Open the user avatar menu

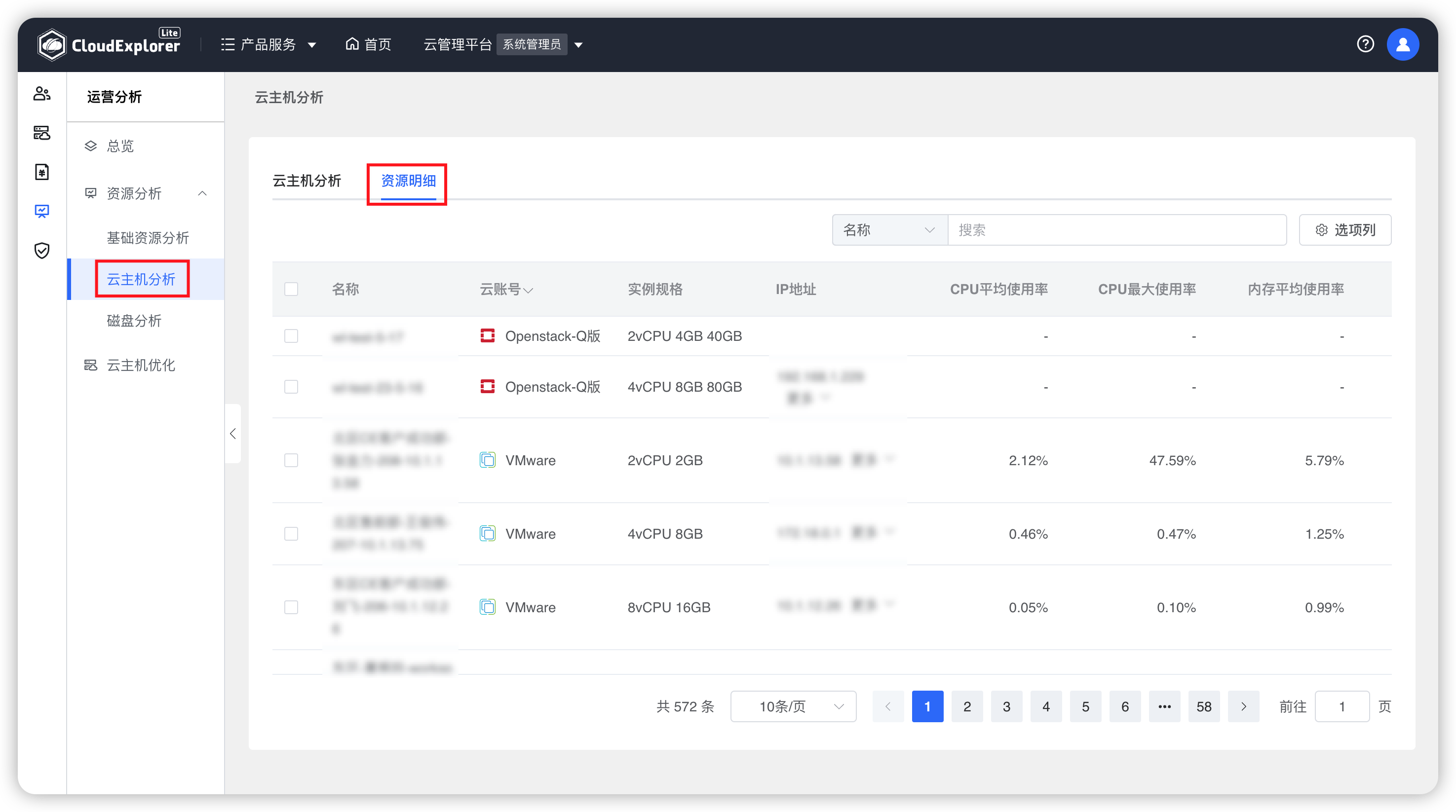point(1402,44)
